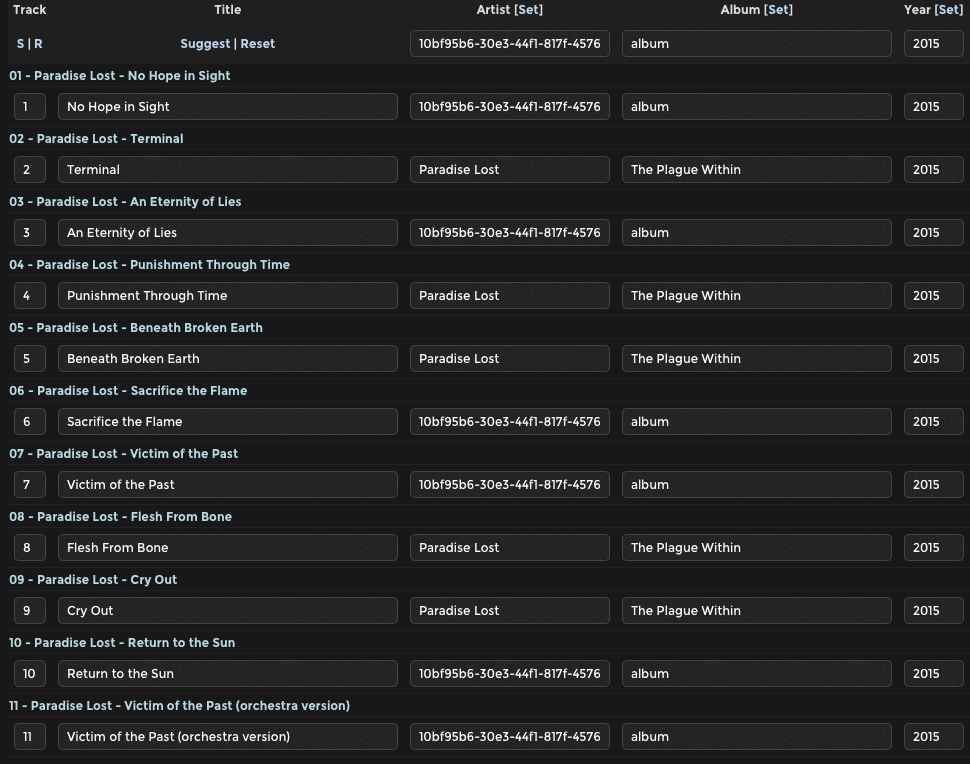
Task: Click the Reset link under Title
Action: (x=257, y=44)
